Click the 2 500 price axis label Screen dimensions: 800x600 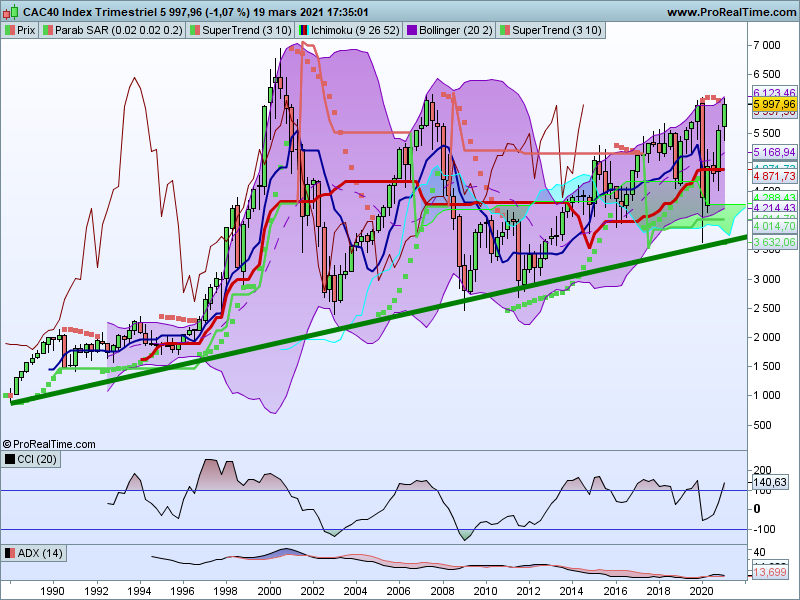click(x=767, y=308)
